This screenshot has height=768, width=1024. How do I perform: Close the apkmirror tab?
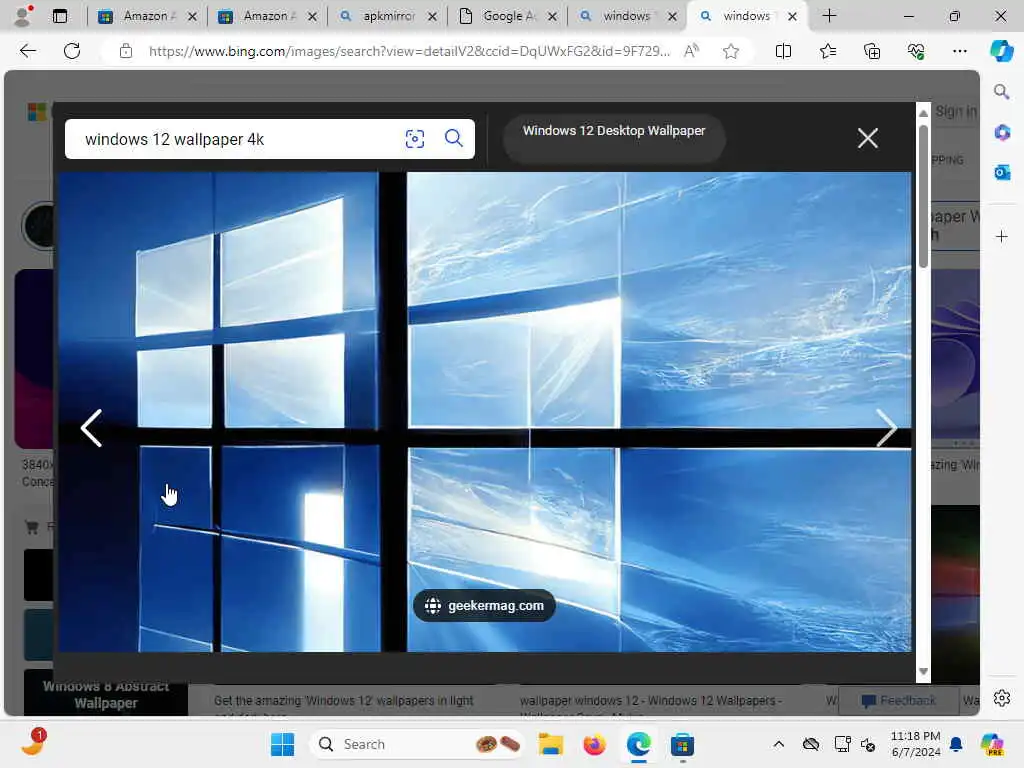tap(432, 16)
